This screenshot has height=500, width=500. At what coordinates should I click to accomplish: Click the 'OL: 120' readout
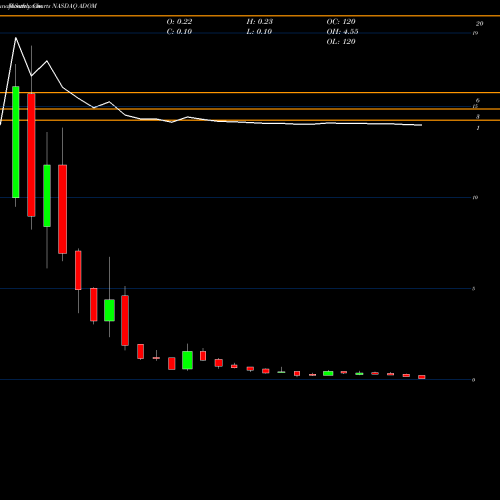pyautogui.click(x=341, y=42)
